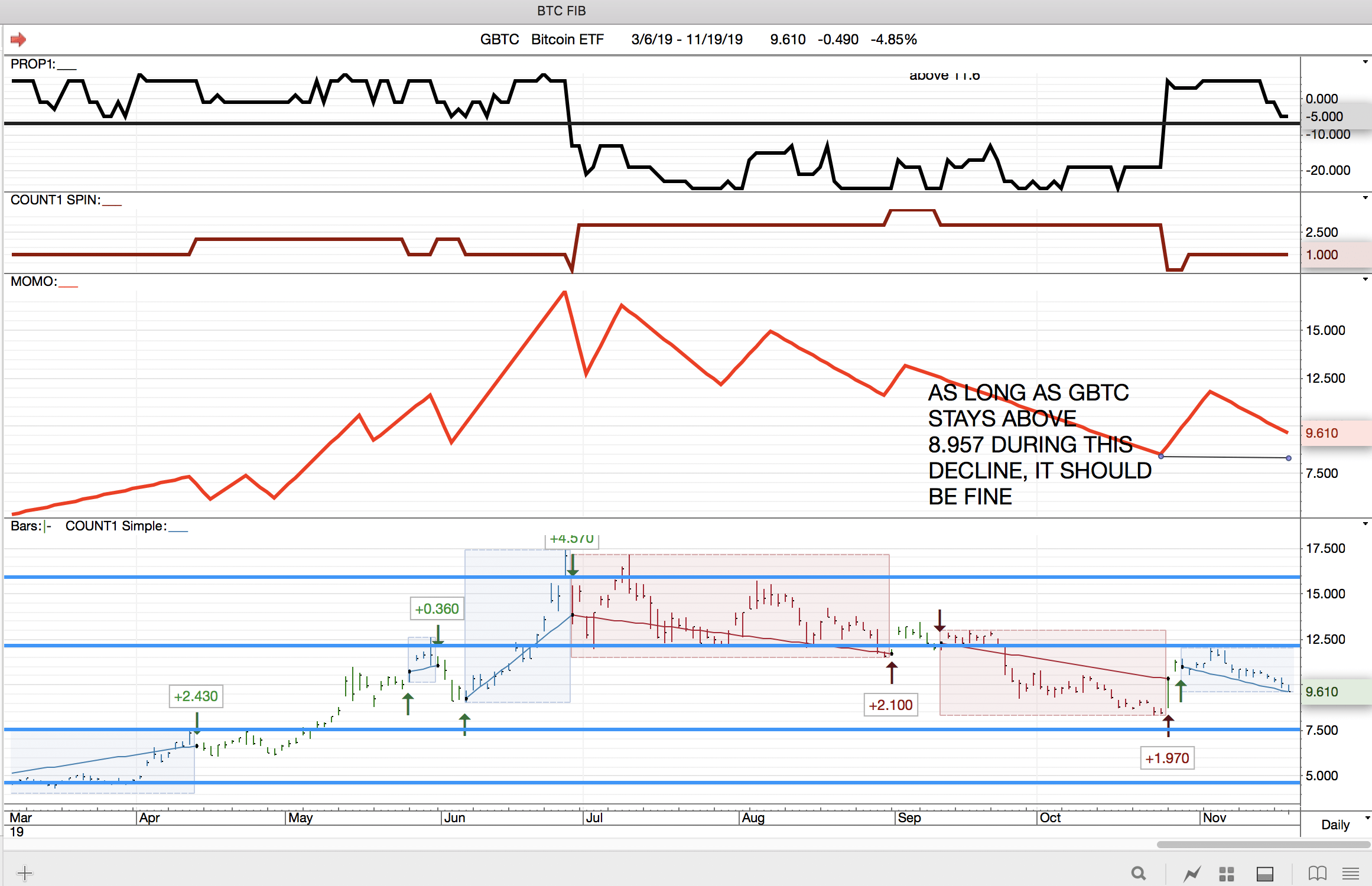Open the MOMO pane dropdown arrow

1366,279
